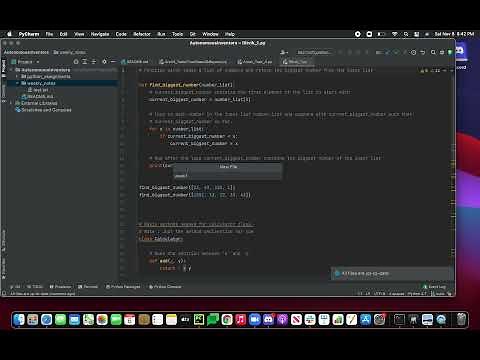
Task: Click the UTF-8 encoding status entry
Action: pyautogui.click(x=379, y=294)
